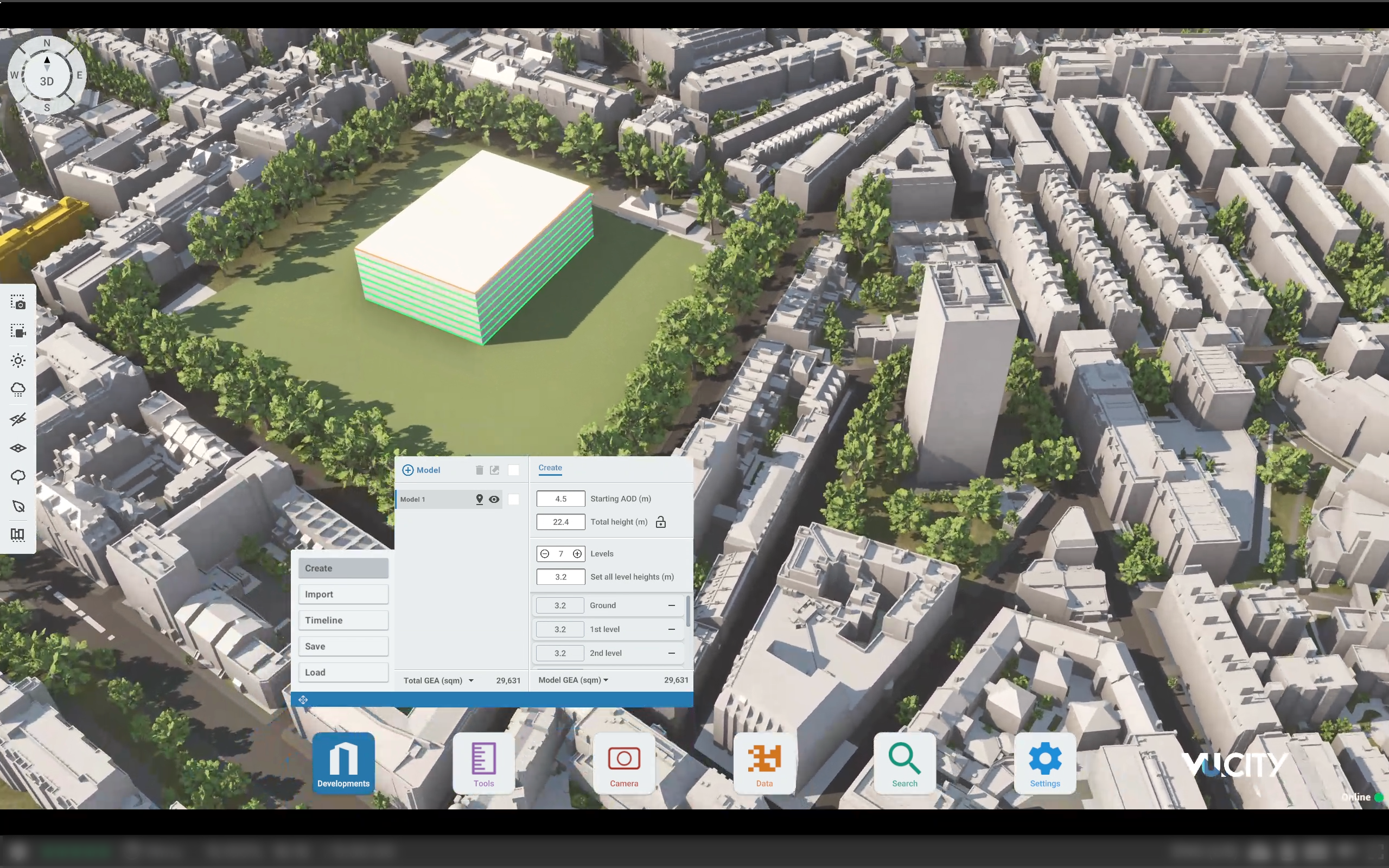Collapse the Ground level row
Screen dimensions: 1389x868
(x=671, y=605)
